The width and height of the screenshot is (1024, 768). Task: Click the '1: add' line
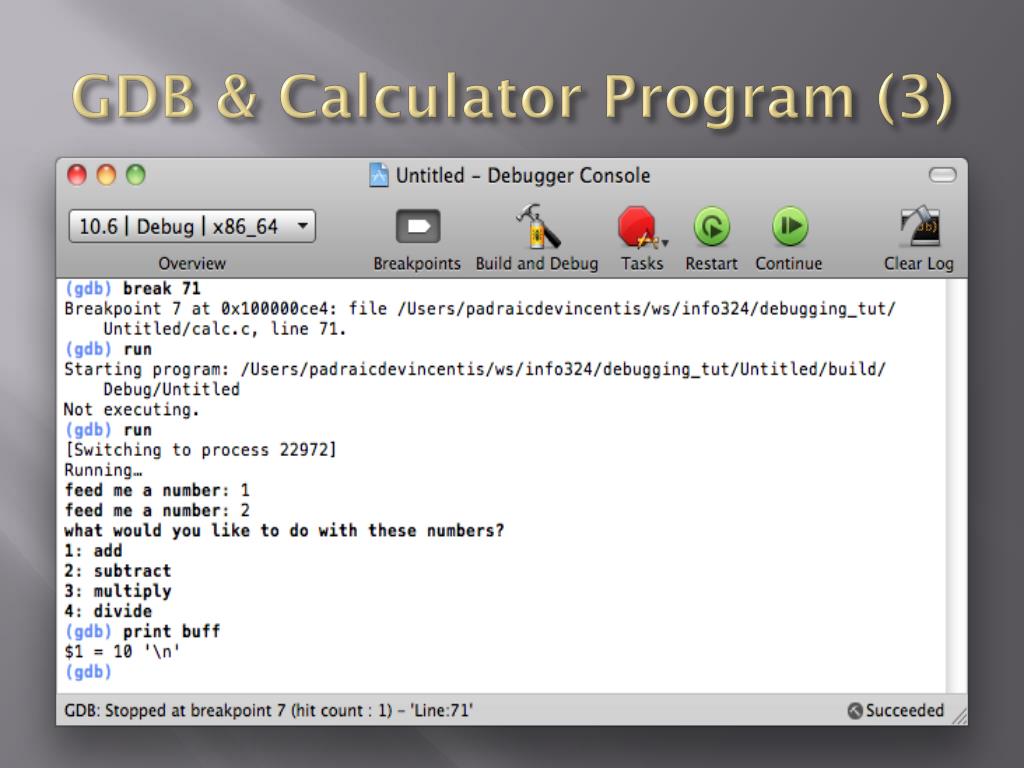[x=93, y=551]
